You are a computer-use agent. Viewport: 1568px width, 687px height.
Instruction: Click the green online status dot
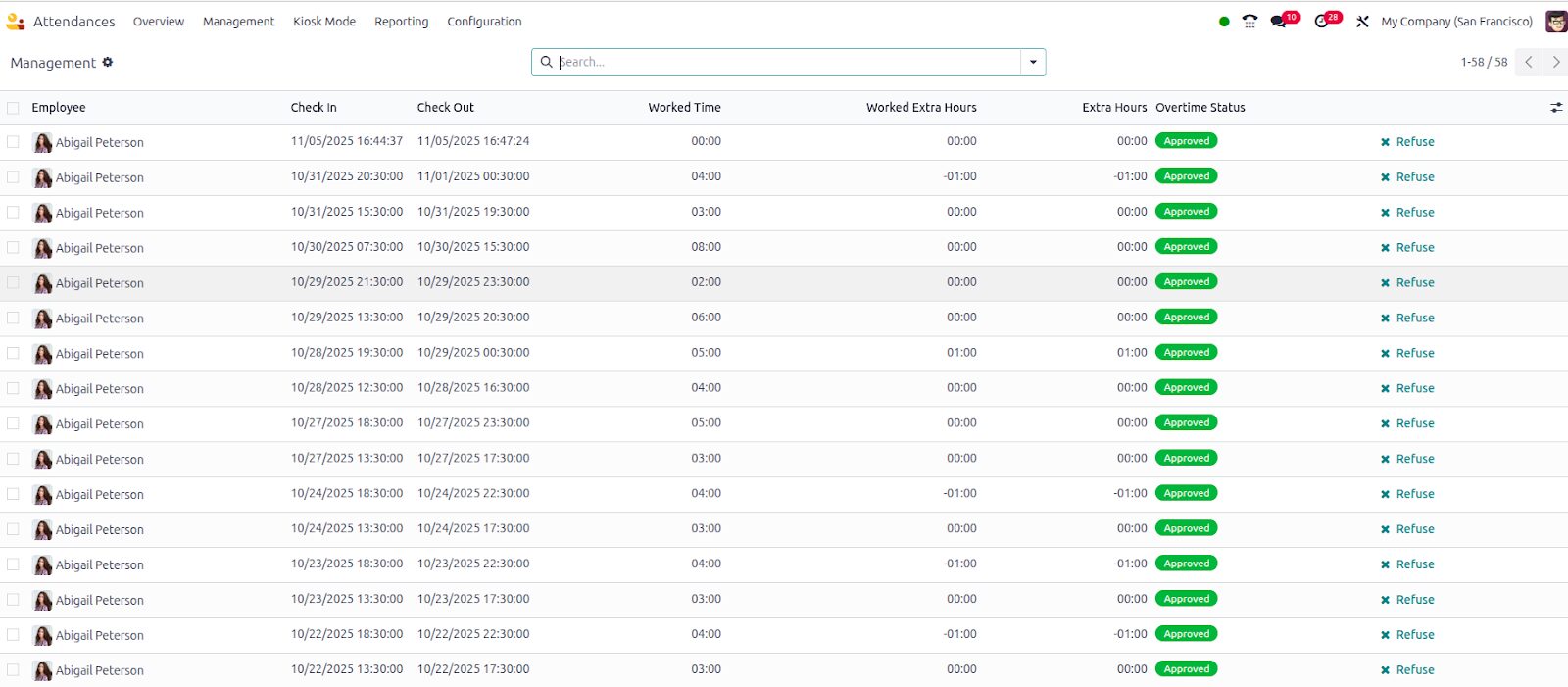[1224, 22]
